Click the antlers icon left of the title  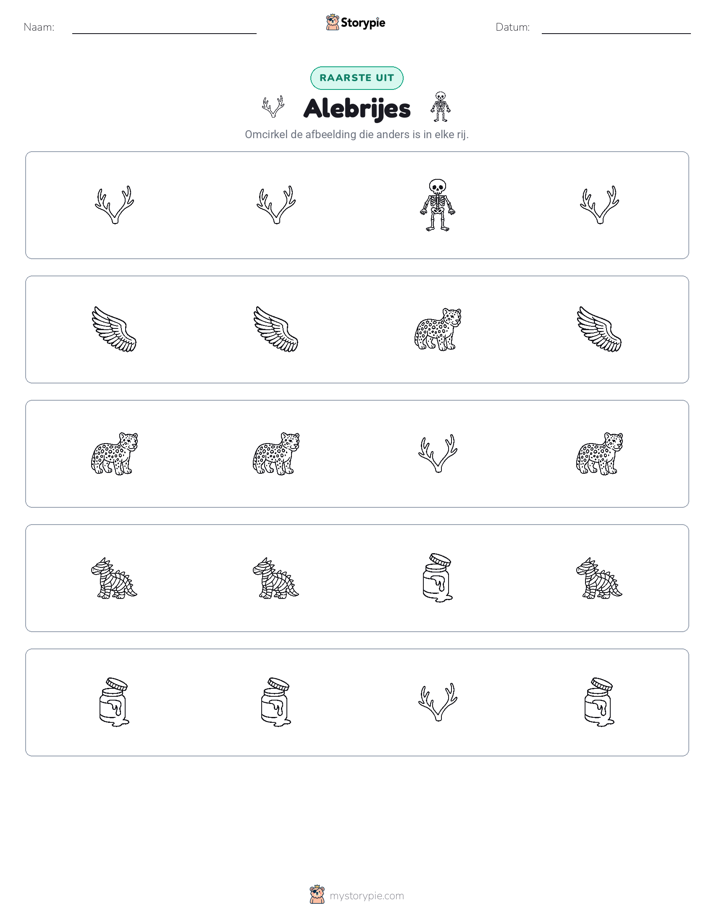pos(273,107)
